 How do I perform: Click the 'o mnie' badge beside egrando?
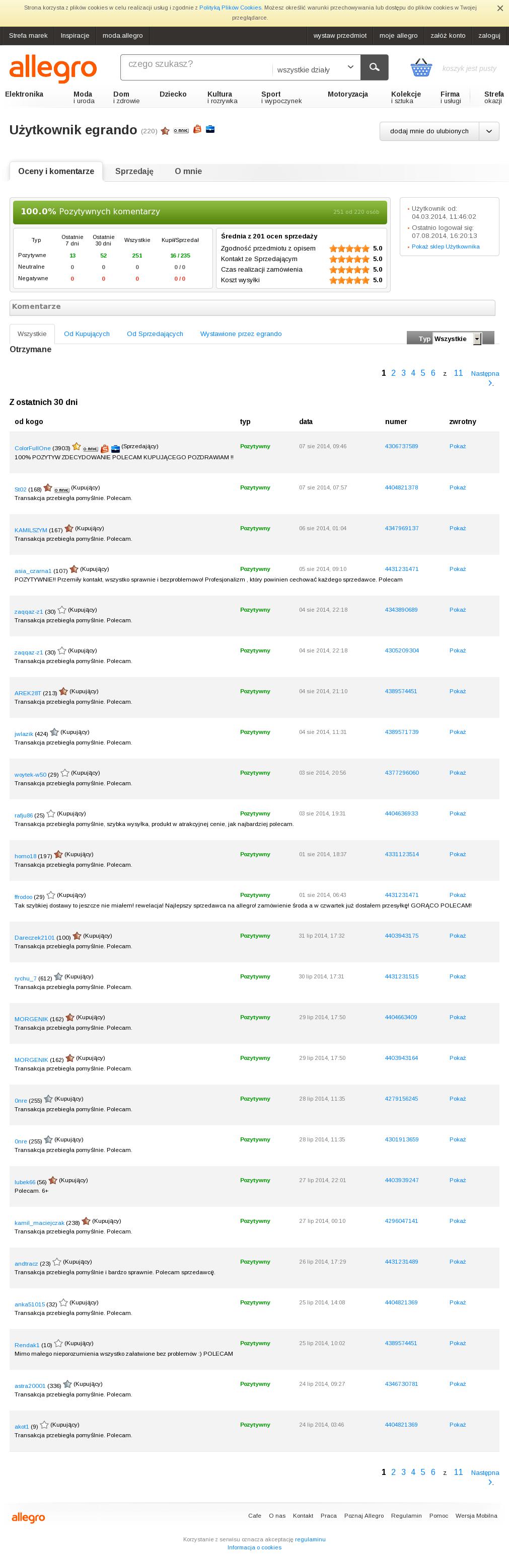click(181, 130)
